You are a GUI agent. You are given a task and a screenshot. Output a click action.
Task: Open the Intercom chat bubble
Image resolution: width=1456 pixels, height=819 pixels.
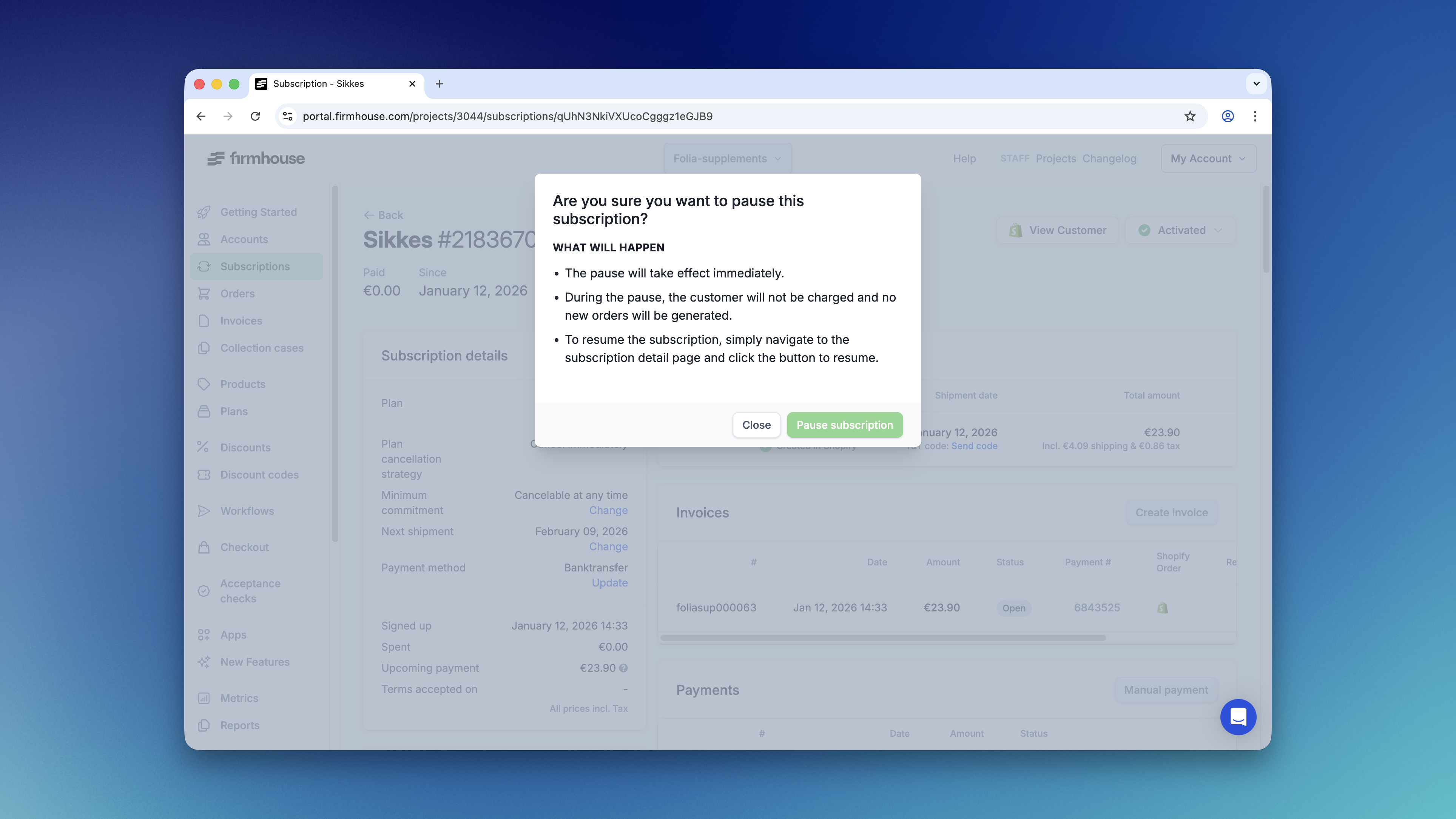(x=1239, y=717)
